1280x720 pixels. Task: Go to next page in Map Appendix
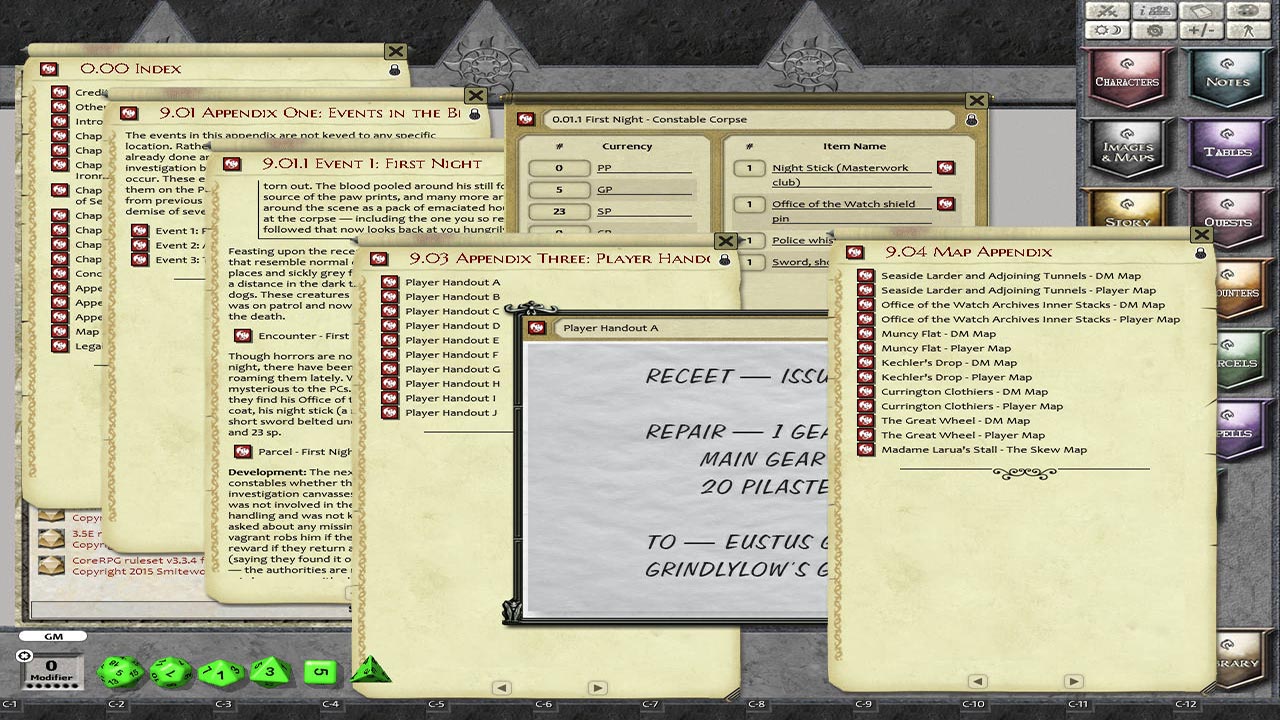(1073, 681)
